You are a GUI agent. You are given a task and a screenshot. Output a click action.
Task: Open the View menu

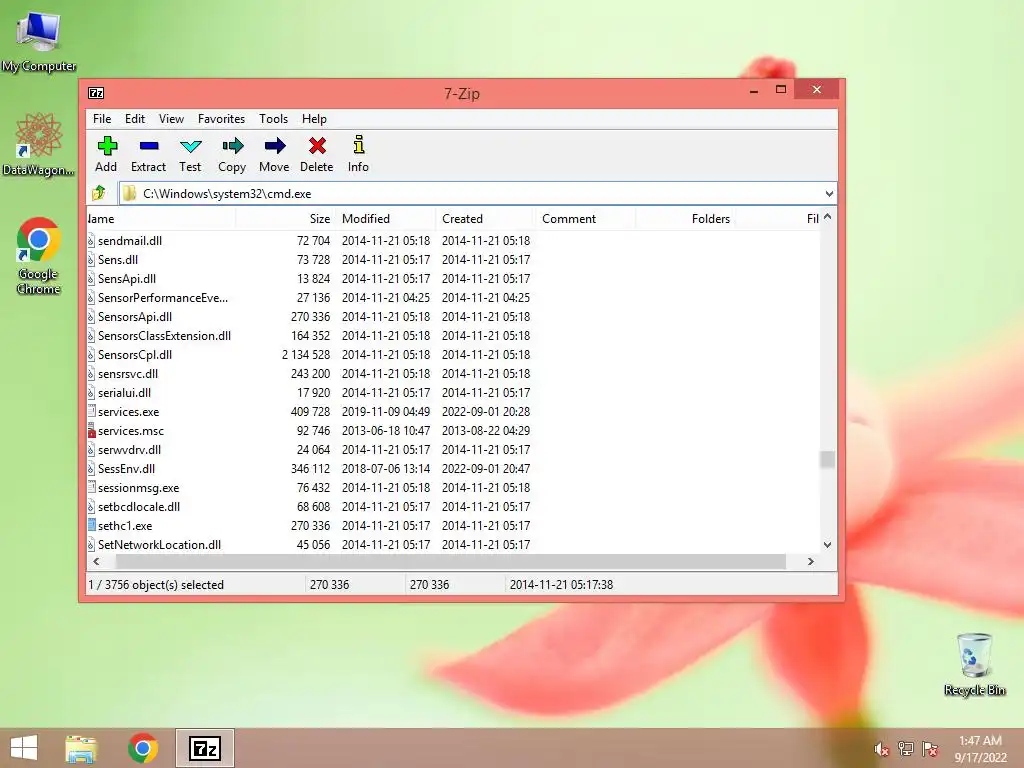[x=171, y=119]
